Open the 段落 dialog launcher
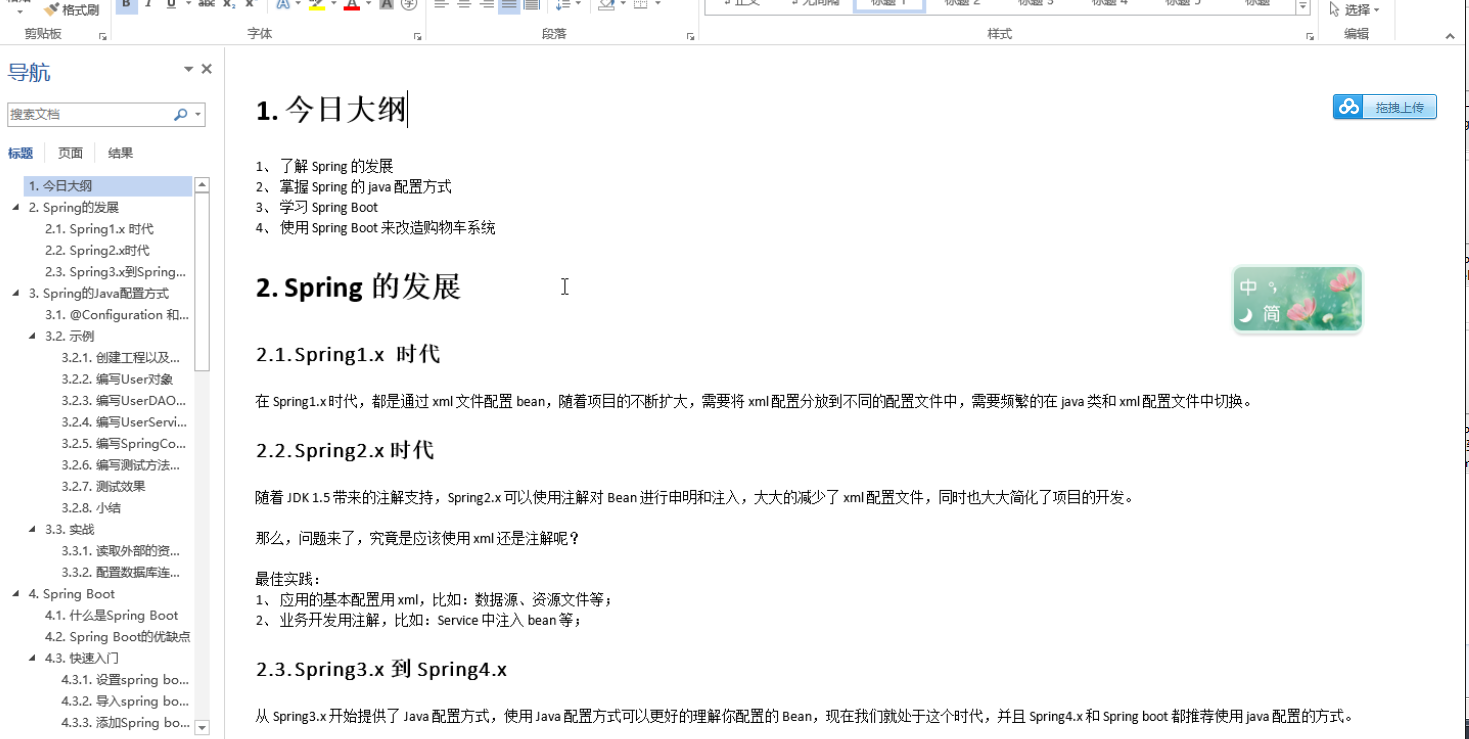 690,37
